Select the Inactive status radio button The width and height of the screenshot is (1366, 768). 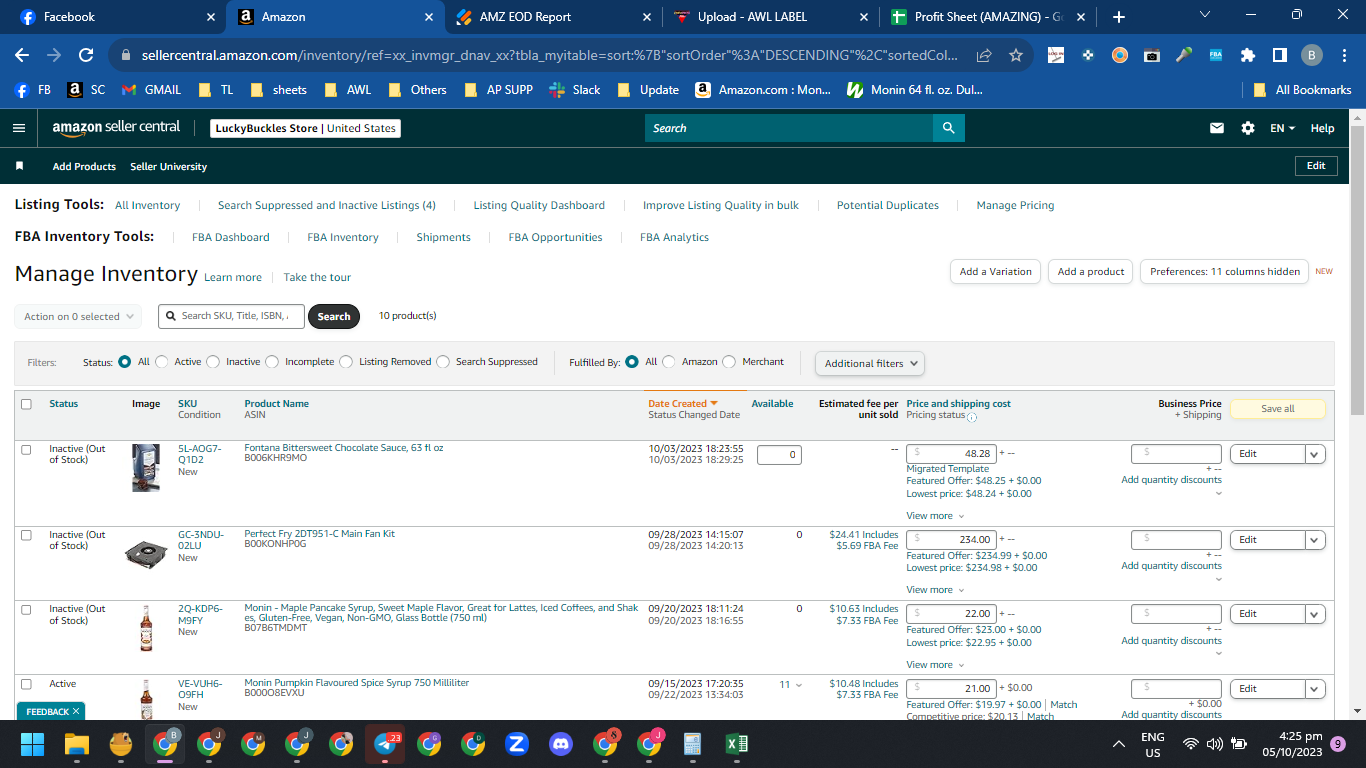(x=211, y=362)
